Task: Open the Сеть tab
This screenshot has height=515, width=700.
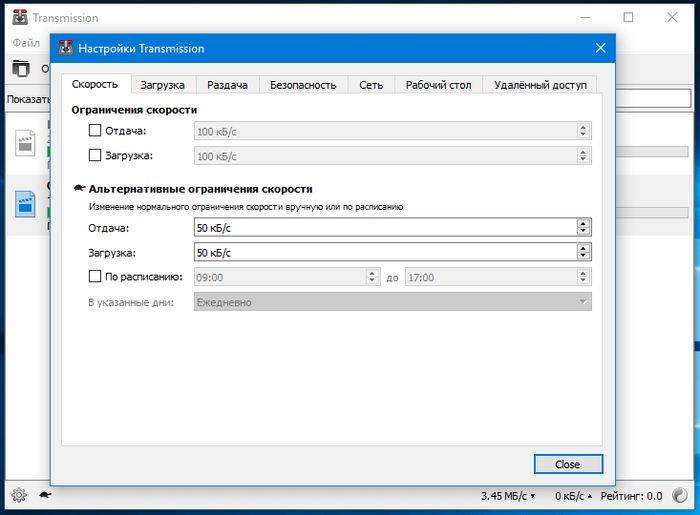Action: point(371,85)
